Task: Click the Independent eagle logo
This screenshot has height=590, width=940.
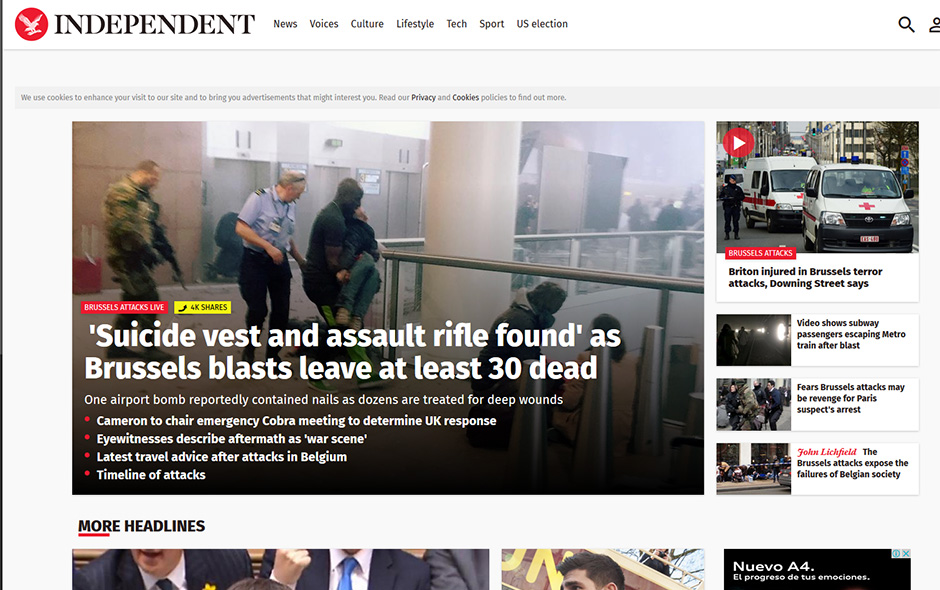Action: click(x=31, y=24)
